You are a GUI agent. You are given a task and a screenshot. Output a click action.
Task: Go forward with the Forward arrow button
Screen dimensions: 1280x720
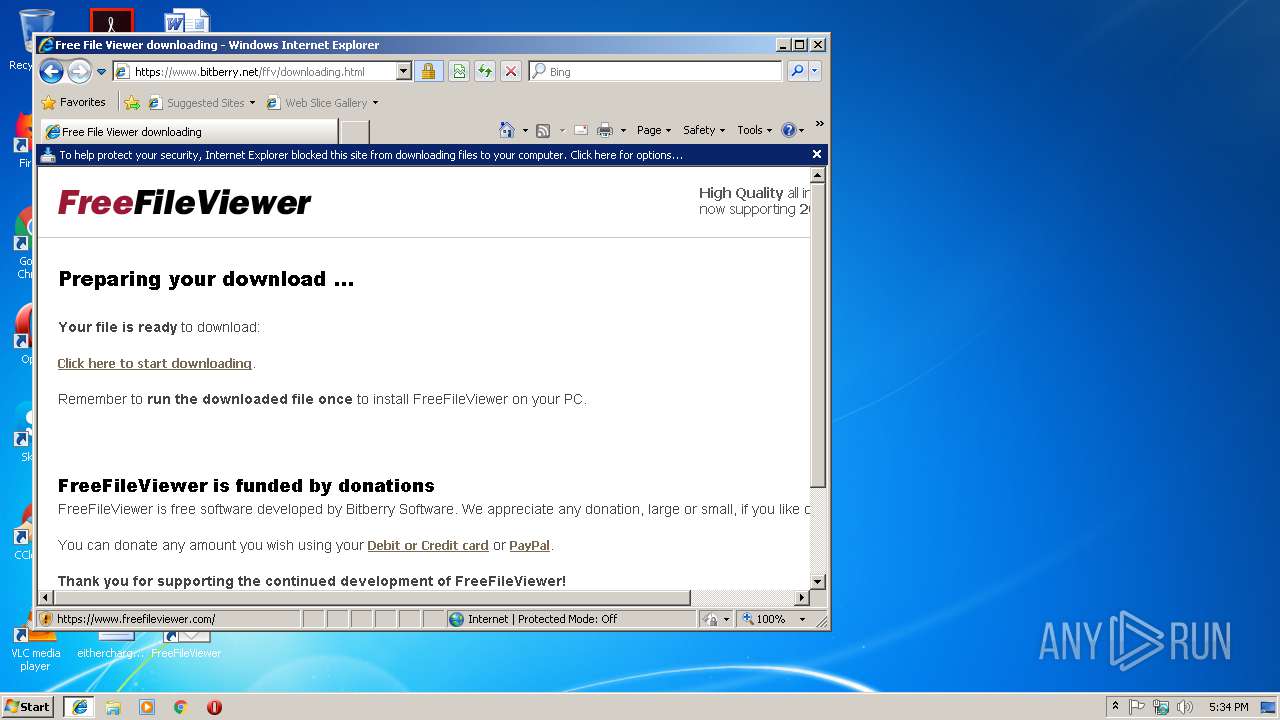[x=79, y=71]
